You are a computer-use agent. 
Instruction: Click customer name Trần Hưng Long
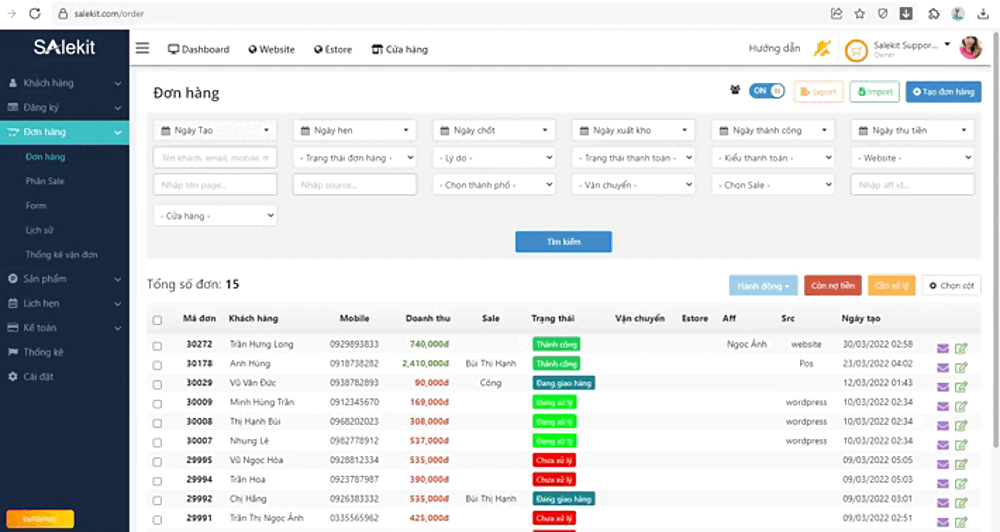[x=261, y=344]
